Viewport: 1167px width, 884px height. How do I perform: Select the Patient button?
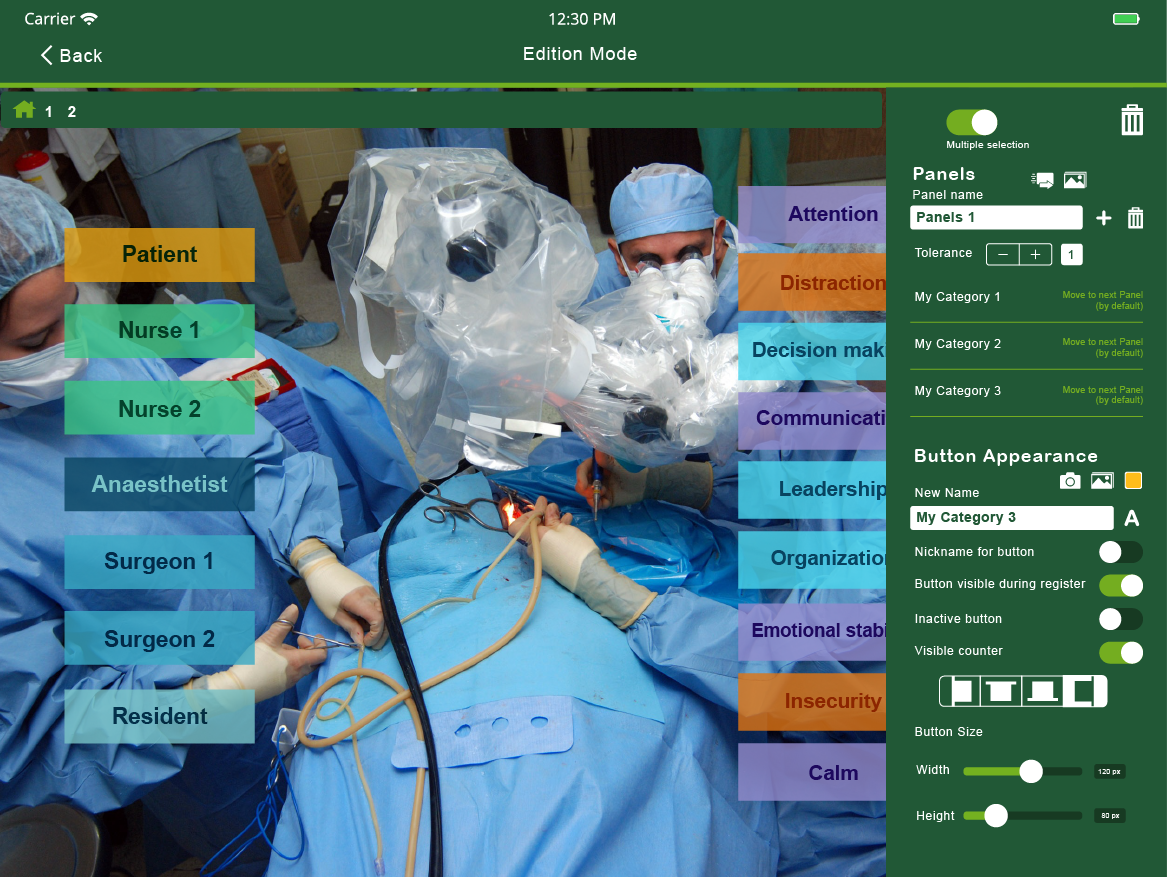[x=159, y=254]
